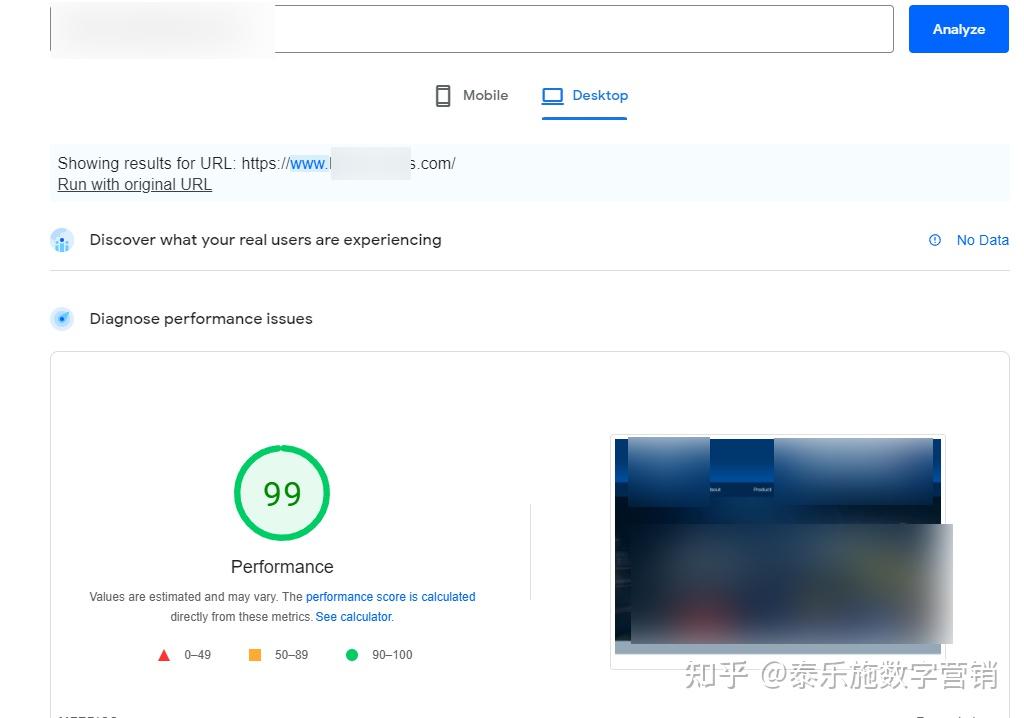Click the No Data label
1024x718 pixels.
(x=982, y=240)
